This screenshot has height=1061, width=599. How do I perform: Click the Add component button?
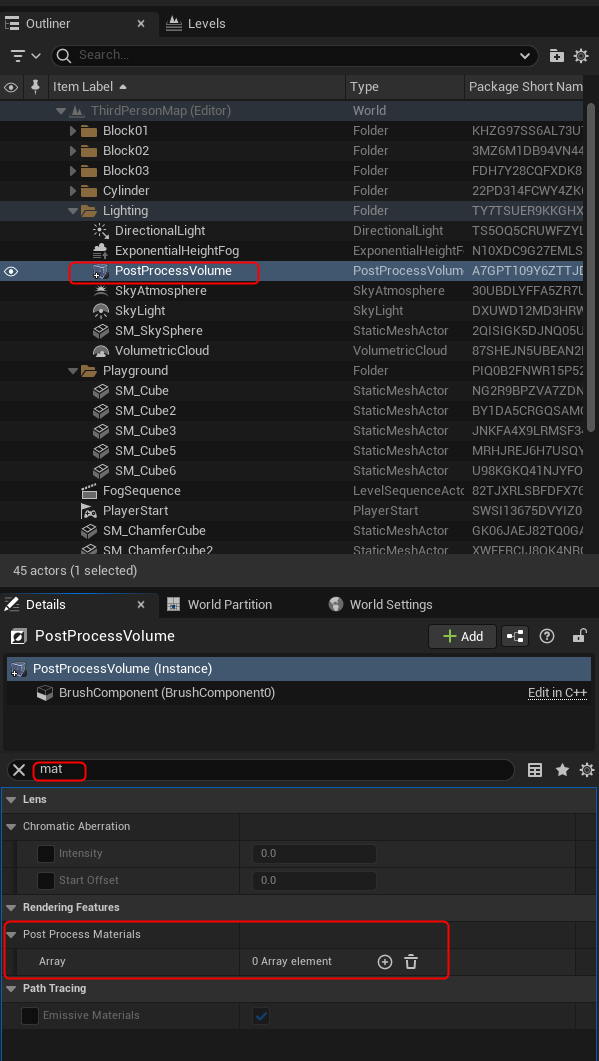point(463,636)
